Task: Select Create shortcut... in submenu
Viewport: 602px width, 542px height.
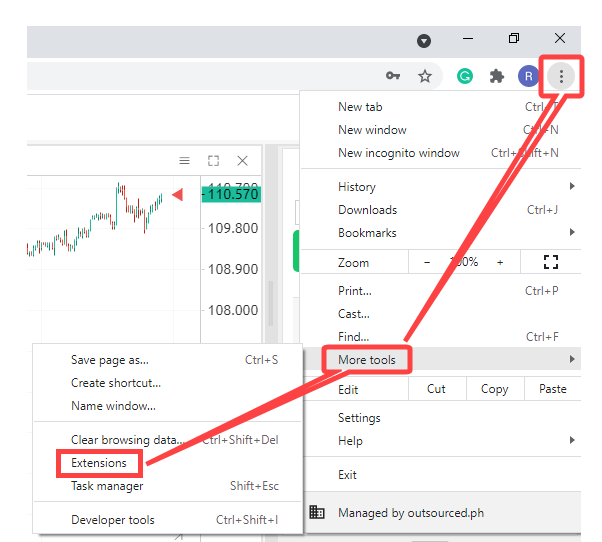Action: pyautogui.click(x=168, y=383)
